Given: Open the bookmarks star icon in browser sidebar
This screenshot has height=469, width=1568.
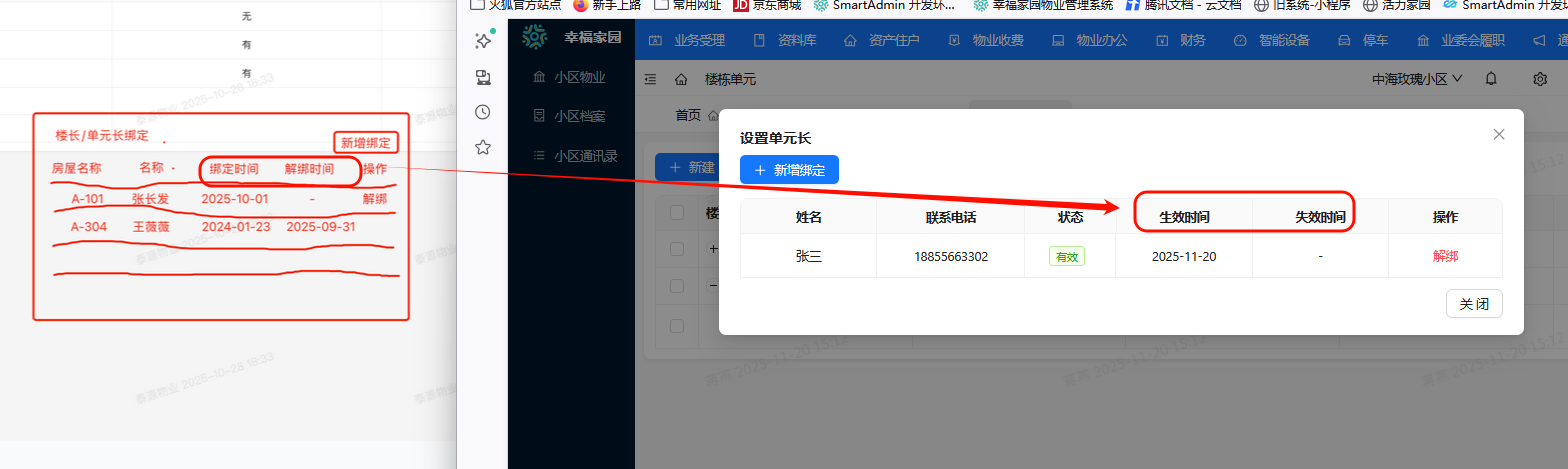Looking at the screenshot, I should coord(483,147).
